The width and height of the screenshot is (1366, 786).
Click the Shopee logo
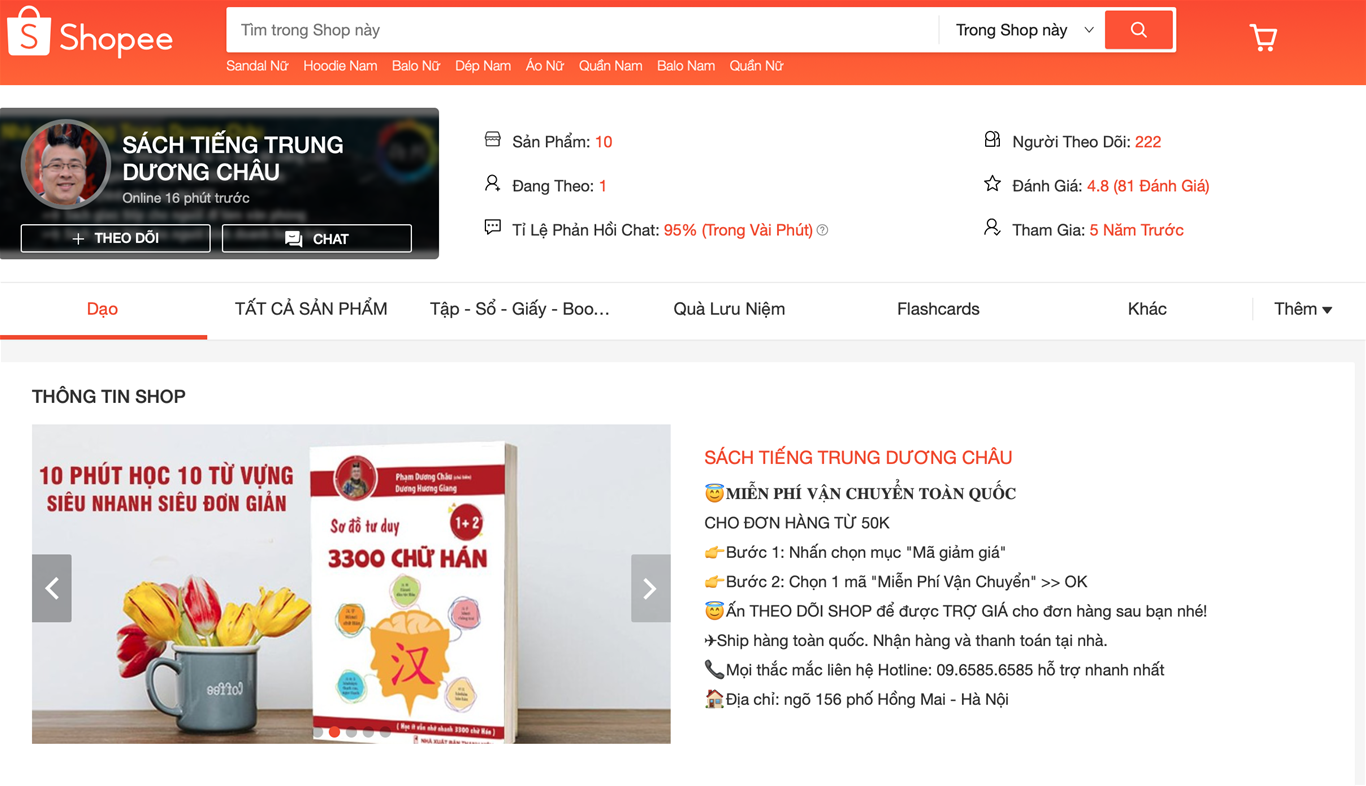pyautogui.click(x=90, y=33)
